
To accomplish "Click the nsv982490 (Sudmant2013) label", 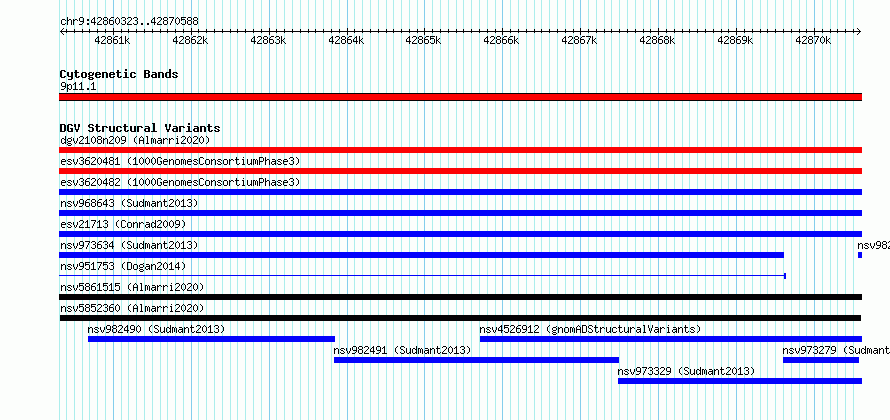I will point(157,329).
